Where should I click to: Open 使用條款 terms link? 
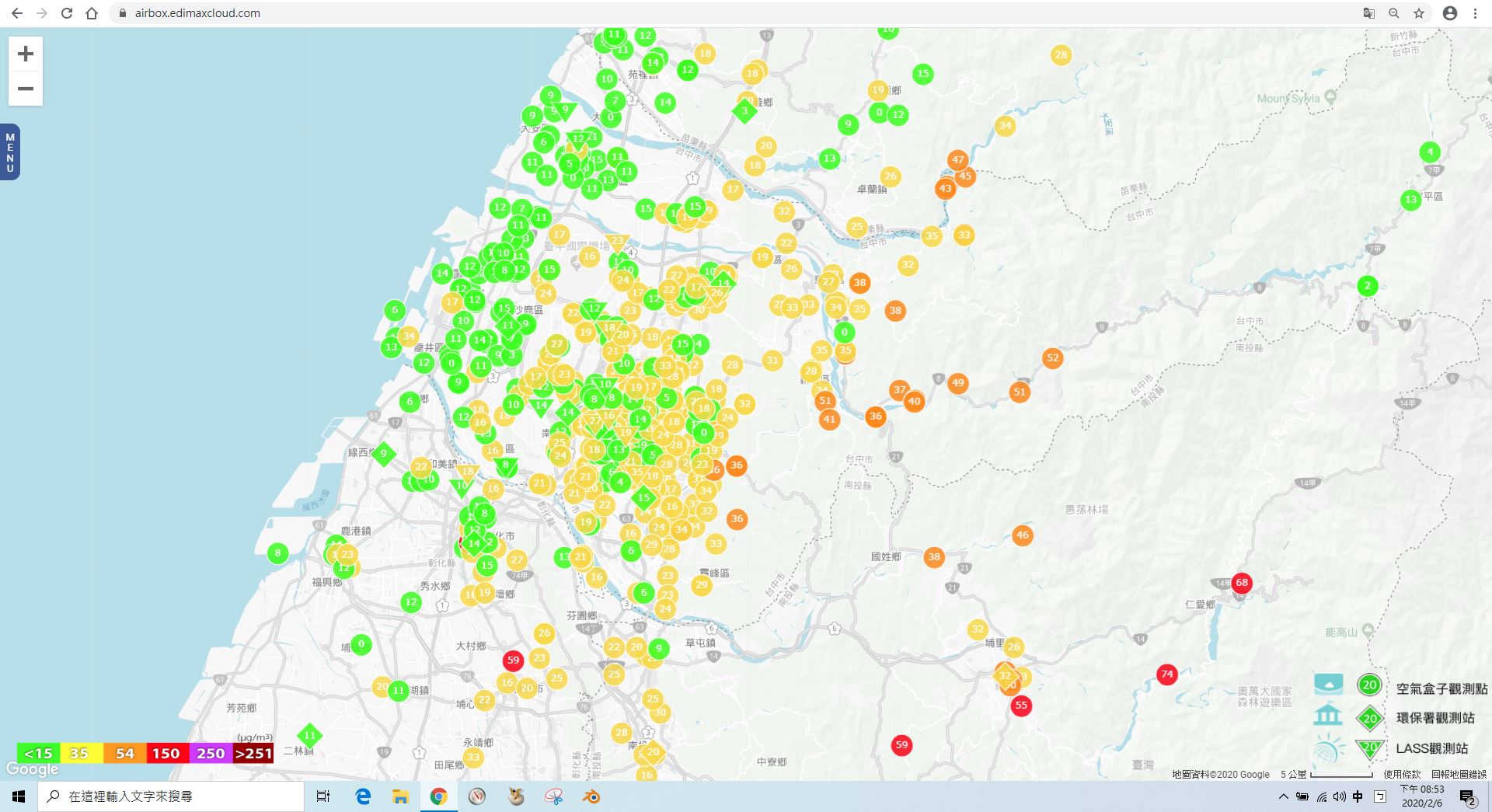(1402, 774)
